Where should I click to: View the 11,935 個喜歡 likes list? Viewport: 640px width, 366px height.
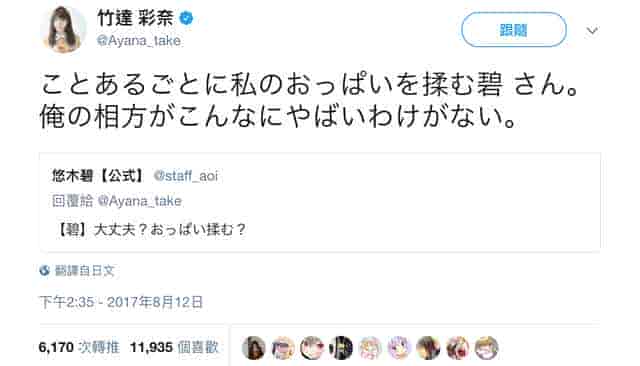[x=174, y=347]
